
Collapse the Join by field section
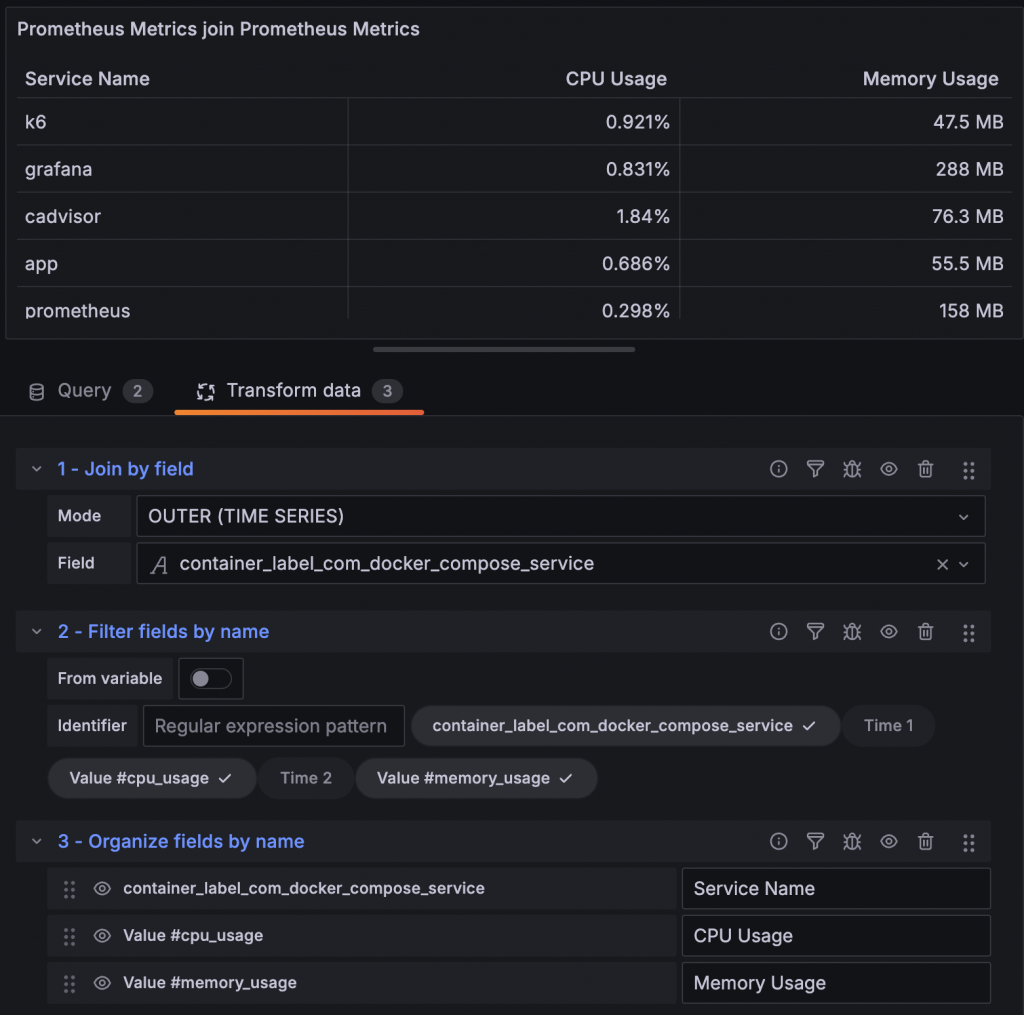pyautogui.click(x=37, y=469)
